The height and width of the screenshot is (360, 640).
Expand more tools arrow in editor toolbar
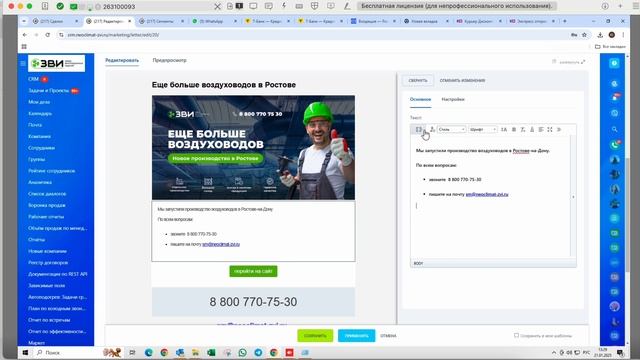tap(559, 129)
